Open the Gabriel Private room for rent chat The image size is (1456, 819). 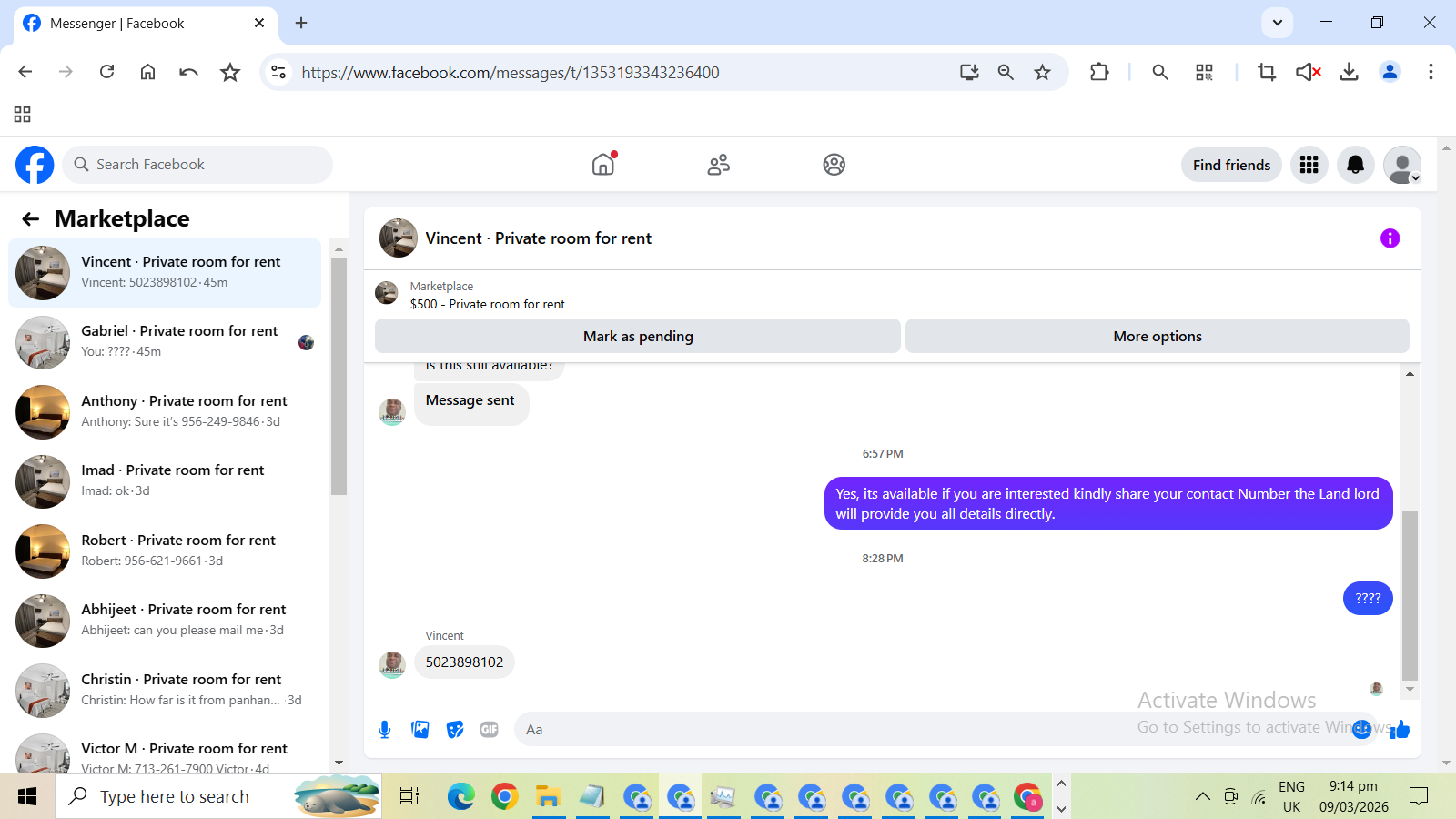165,342
